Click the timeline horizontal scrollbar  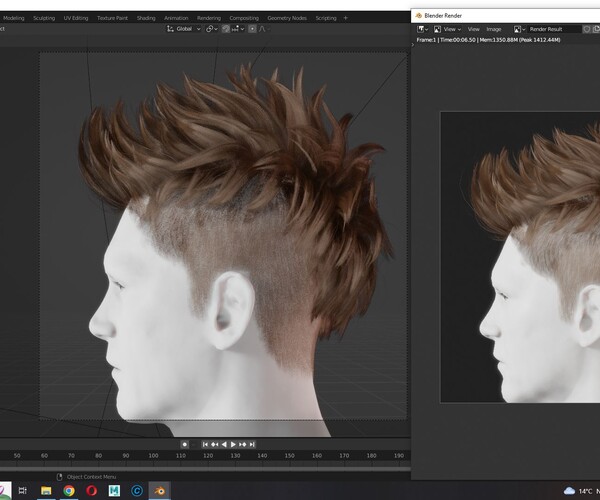pyautogui.click(x=205, y=468)
